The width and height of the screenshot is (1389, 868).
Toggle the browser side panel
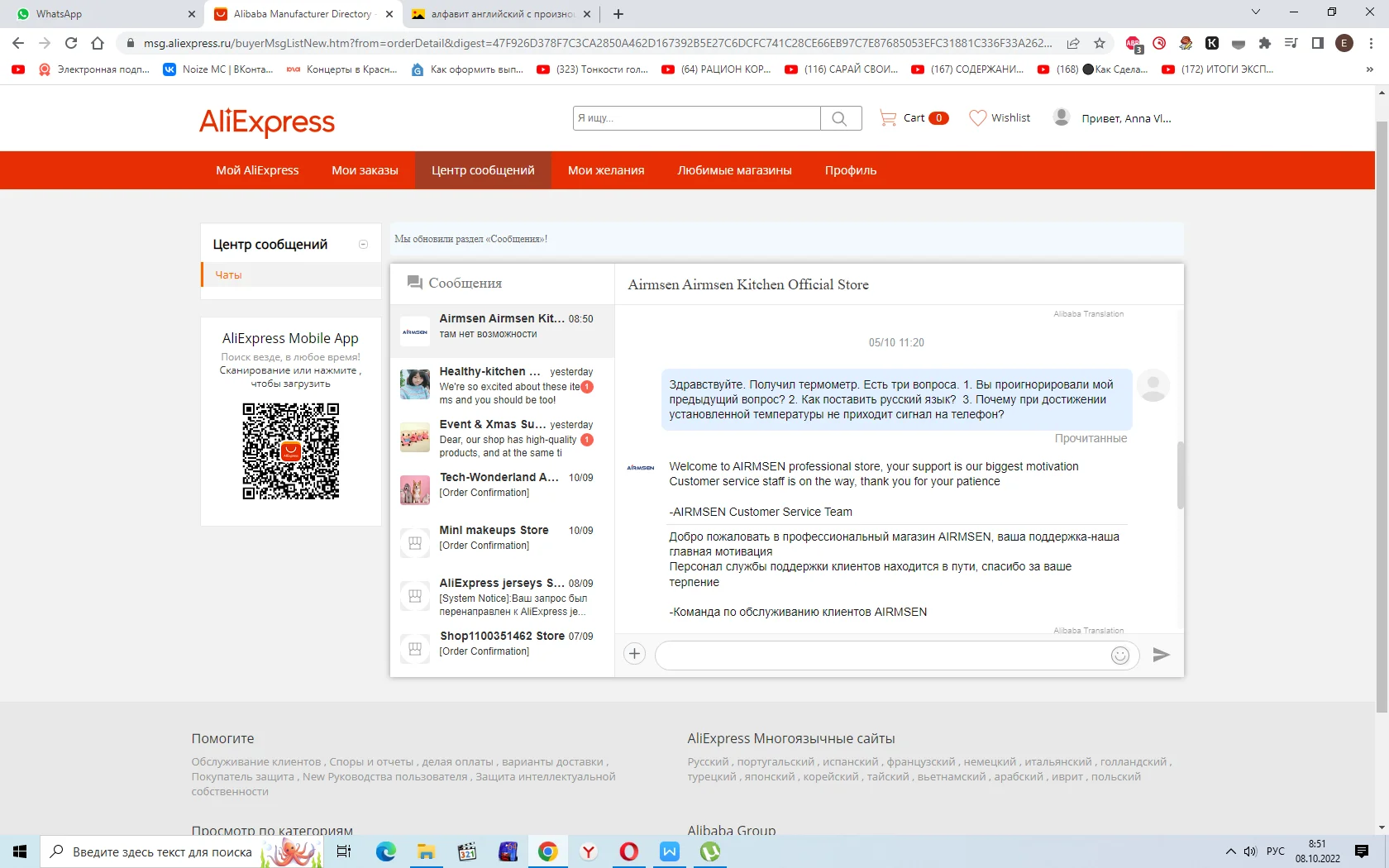pyautogui.click(x=1318, y=43)
